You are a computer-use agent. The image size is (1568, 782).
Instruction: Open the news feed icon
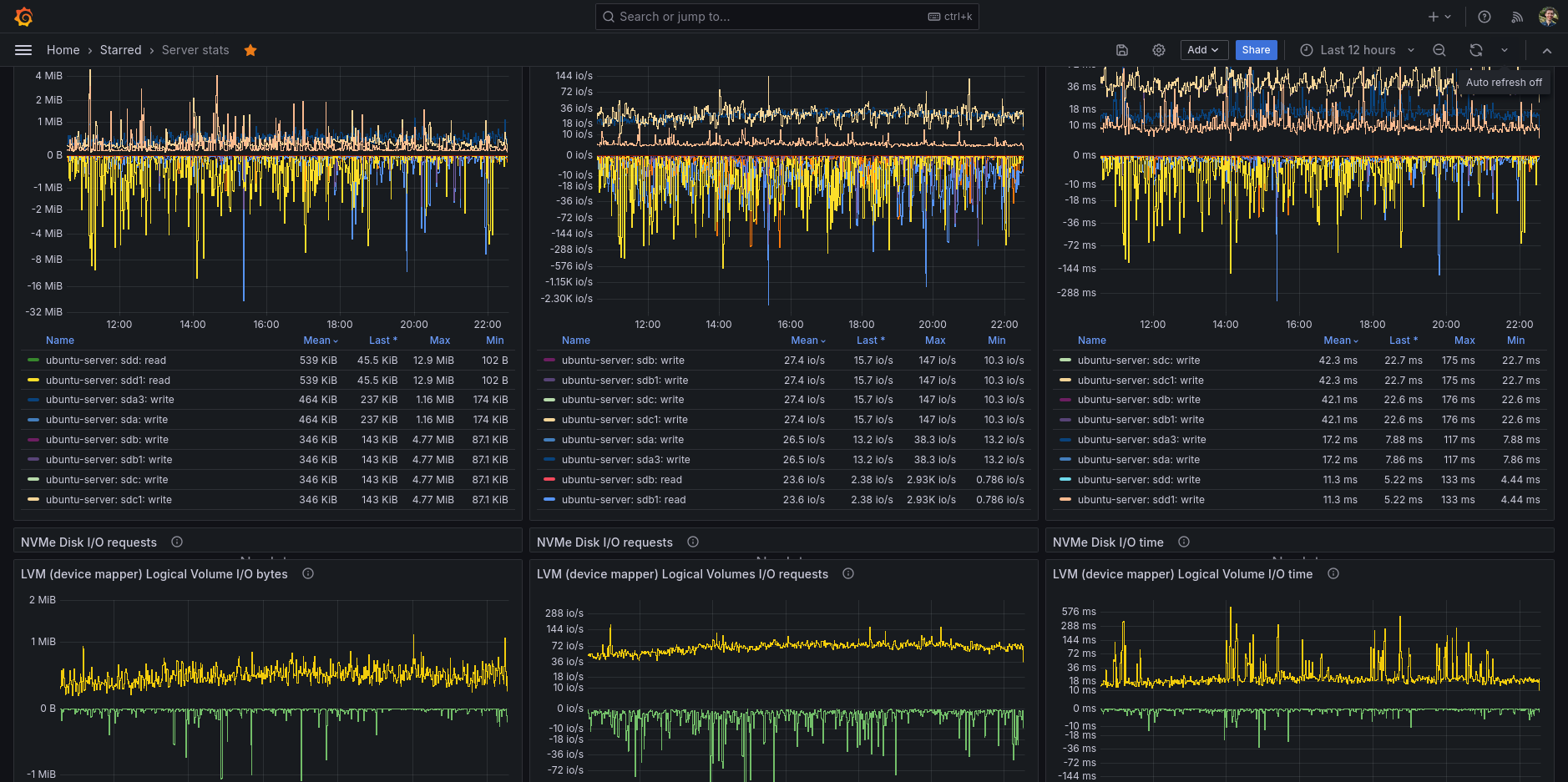(1517, 17)
